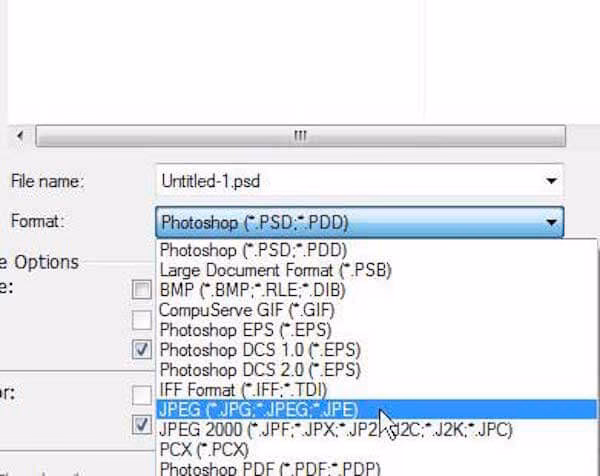Uncheck the checked checkbox beside JPEG 2000 entry

click(x=142, y=425)
